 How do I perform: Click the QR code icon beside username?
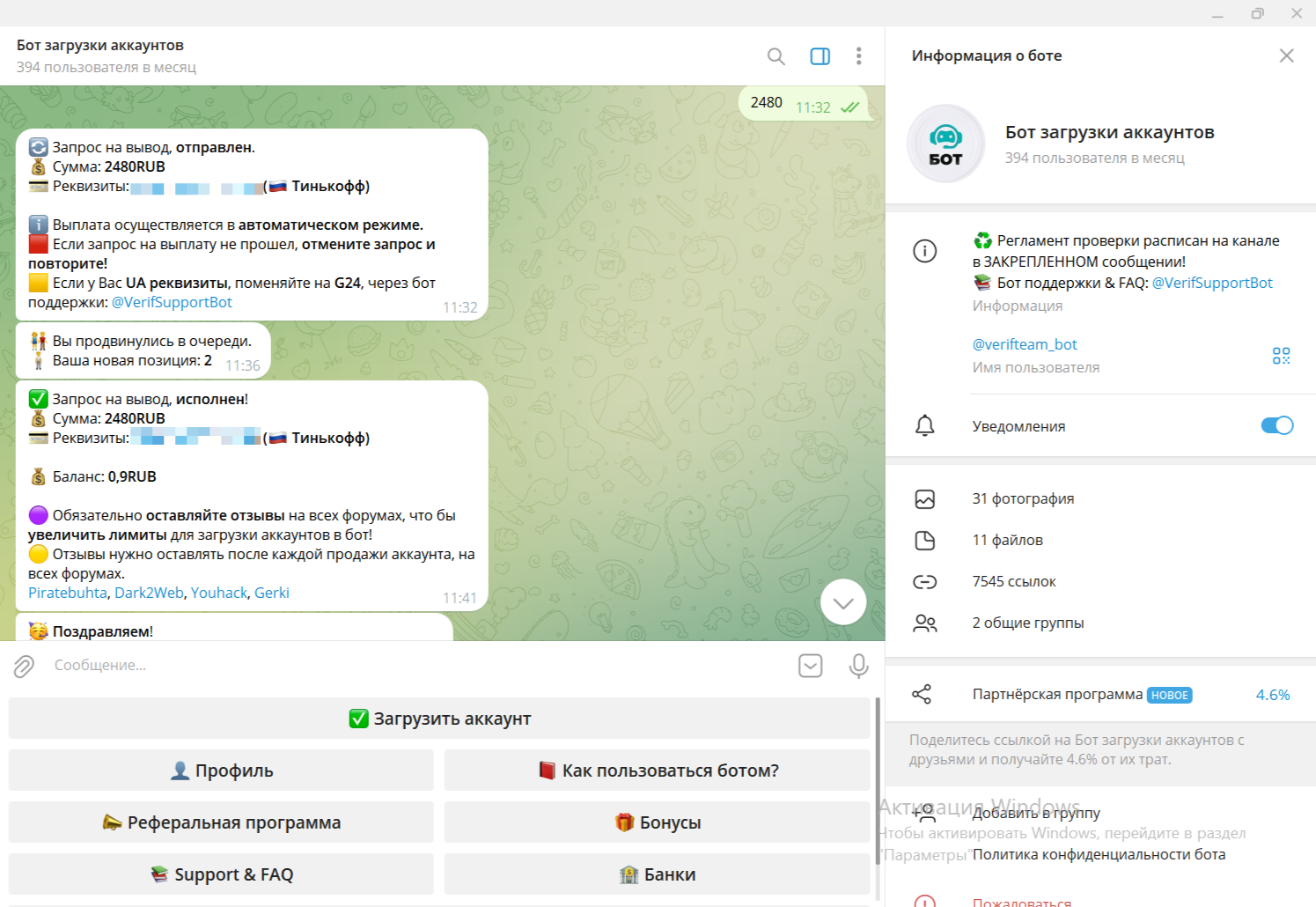[1281, 356]
